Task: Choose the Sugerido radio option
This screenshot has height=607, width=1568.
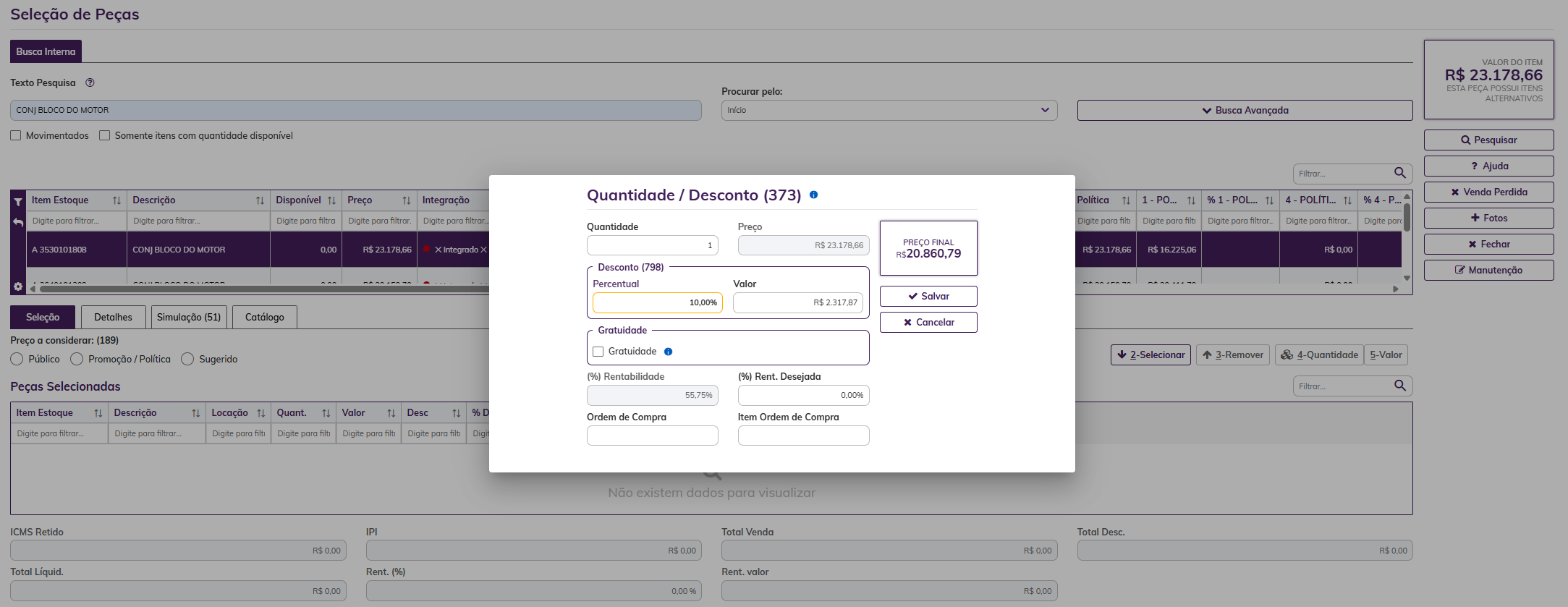Action: click(x=187, y=359)
